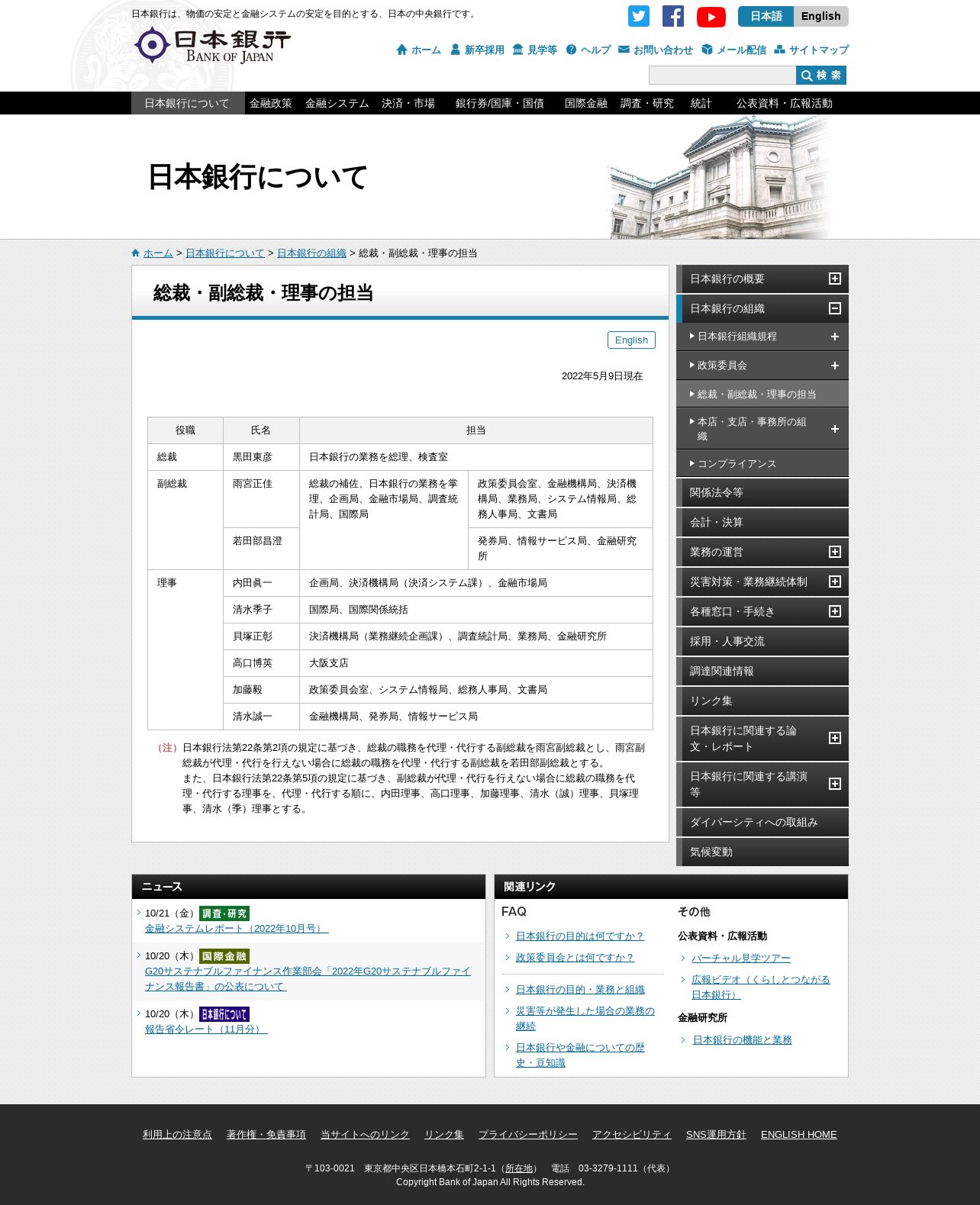This screenshot has width=980, height=1205.
Task: Open 災害等が発生した場合の業務の継続 link
Action: pyautogui.click(x=585, y=1019)
